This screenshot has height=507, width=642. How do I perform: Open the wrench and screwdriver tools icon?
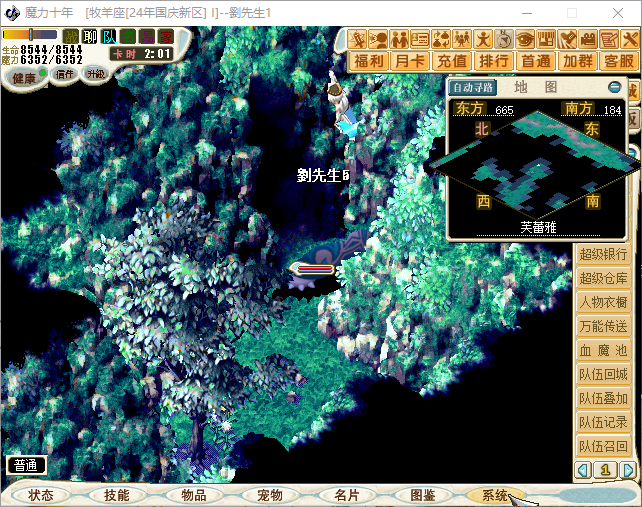pos(630,39)
